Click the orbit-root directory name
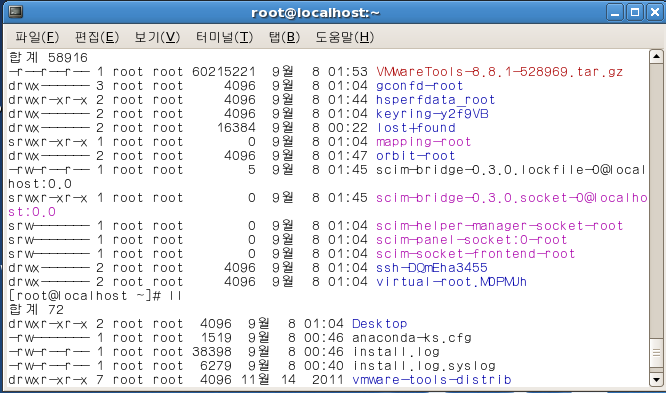Image resolution: width=666 pixels, height=393 pixels. pyautogui.click(x=415, y=156)
